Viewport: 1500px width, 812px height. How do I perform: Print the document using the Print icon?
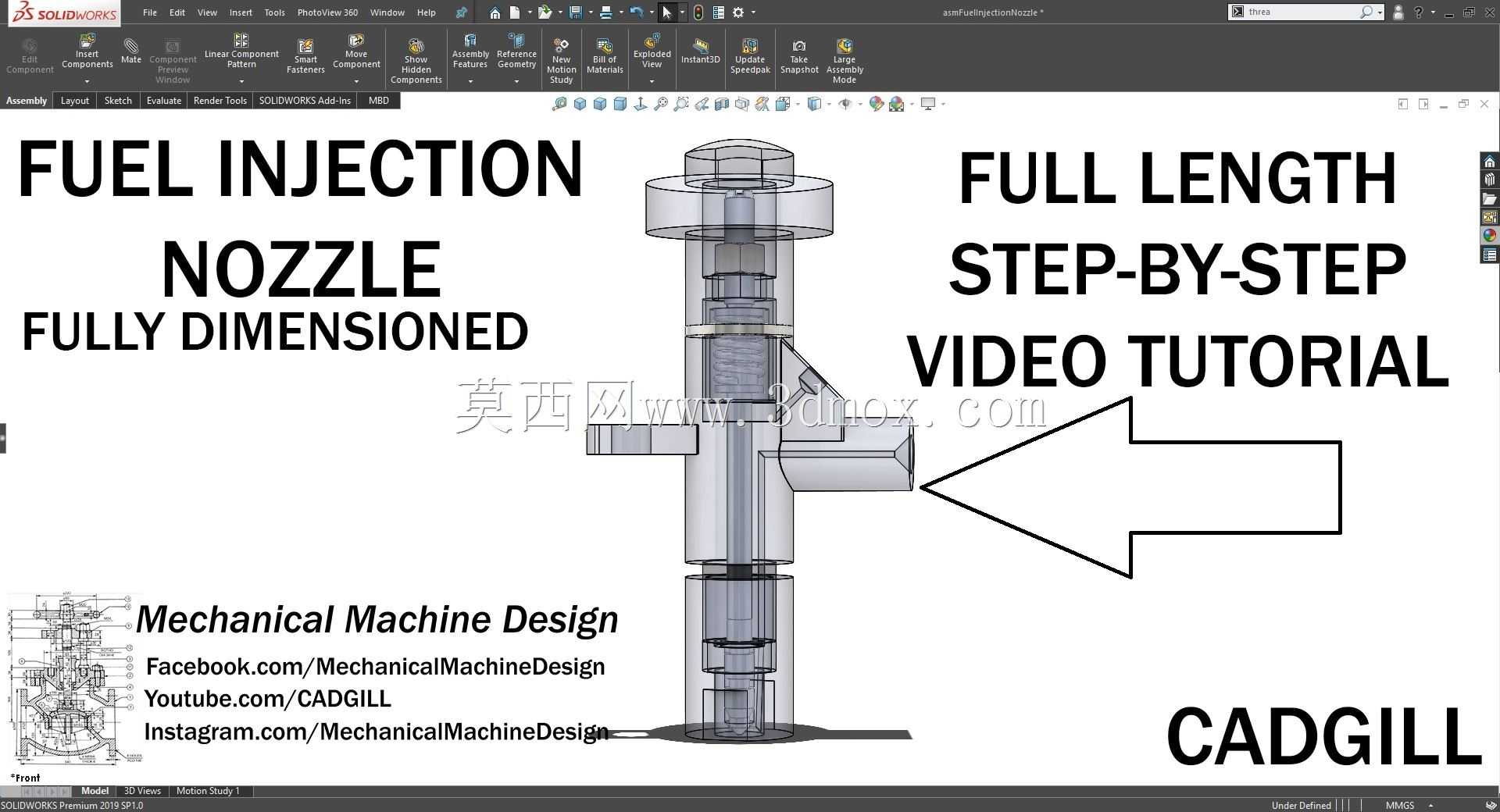tap(605, 12)
